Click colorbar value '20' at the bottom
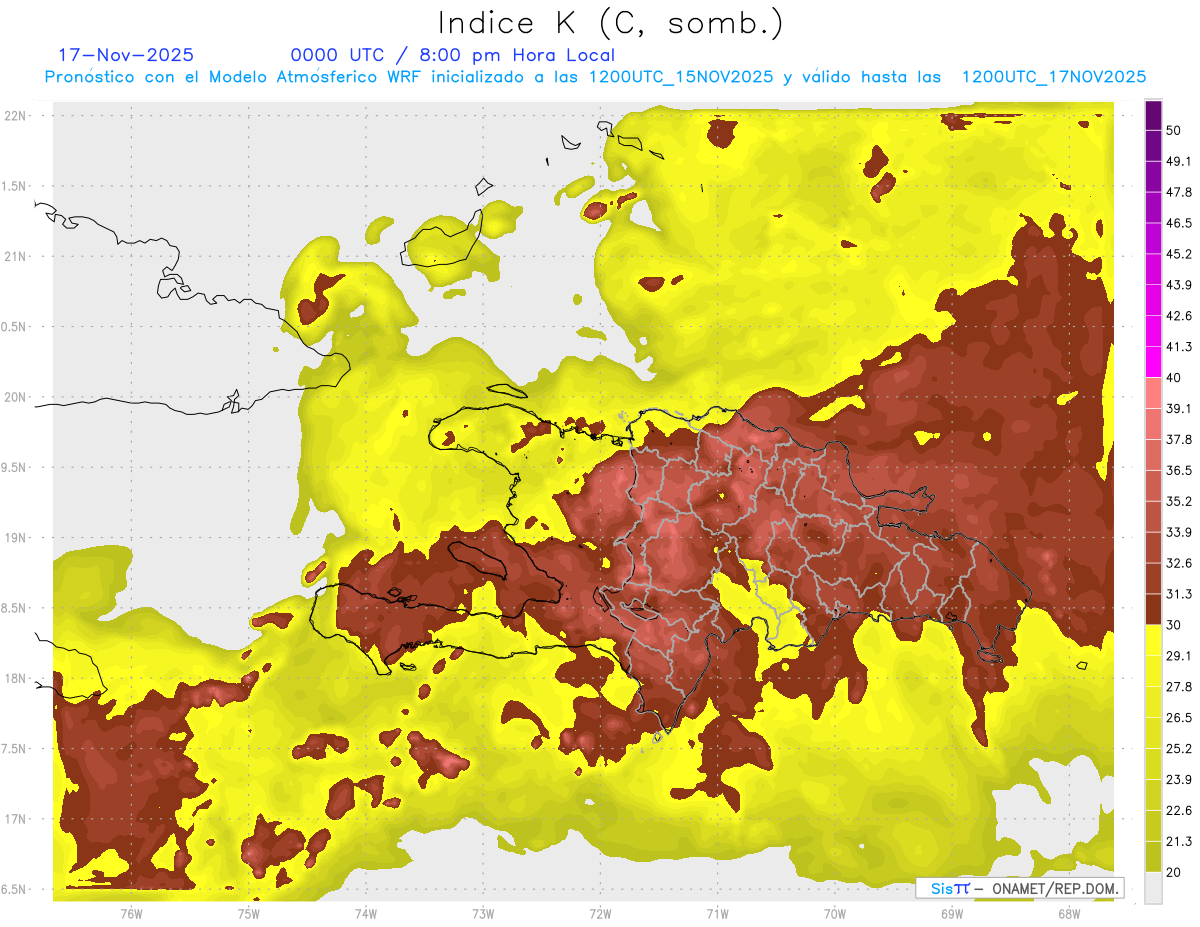 [x=1174, y=873]
